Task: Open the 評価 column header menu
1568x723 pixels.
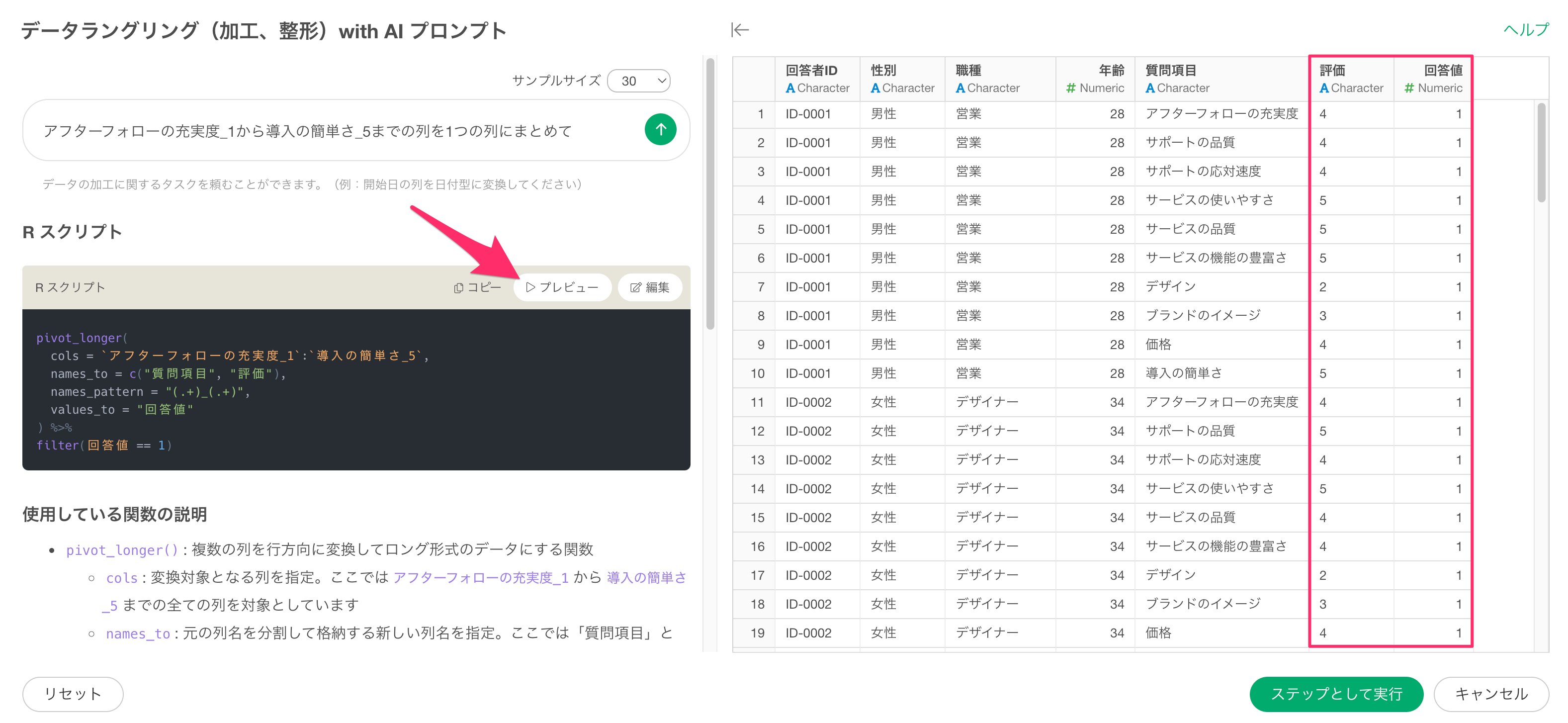Action: 1332,71
